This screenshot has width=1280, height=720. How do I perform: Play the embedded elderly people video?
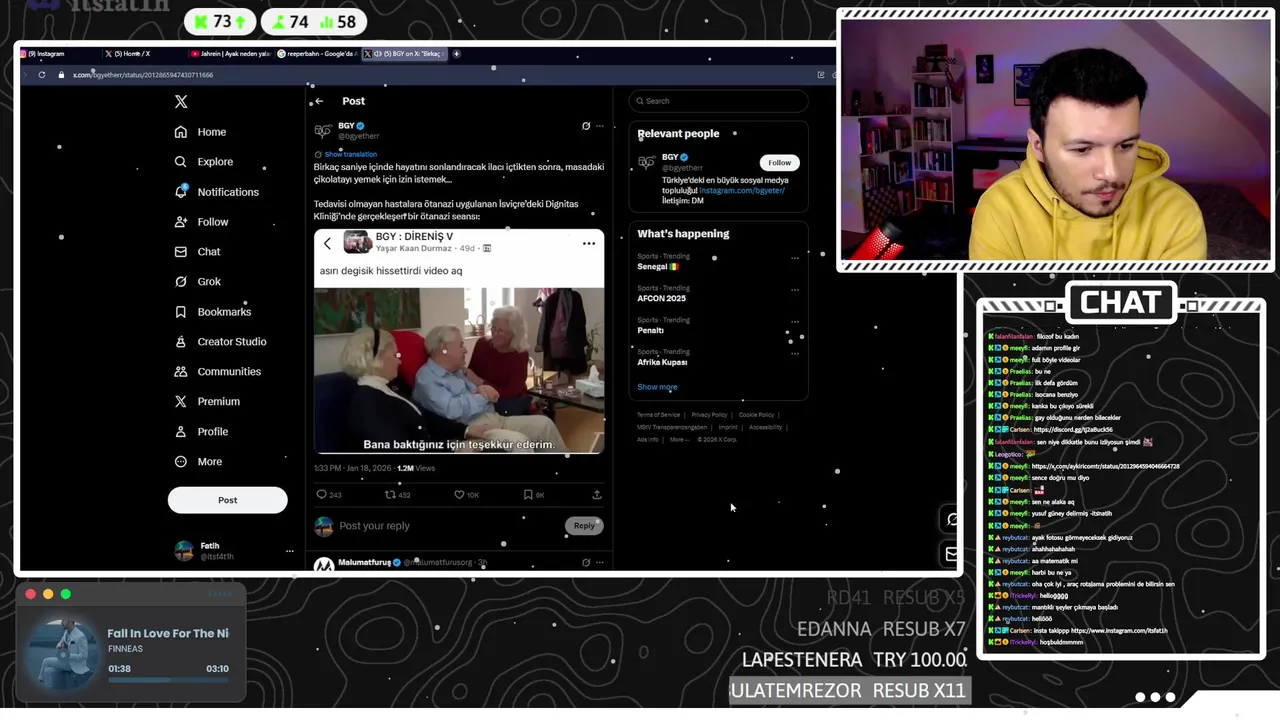point(459,370)
